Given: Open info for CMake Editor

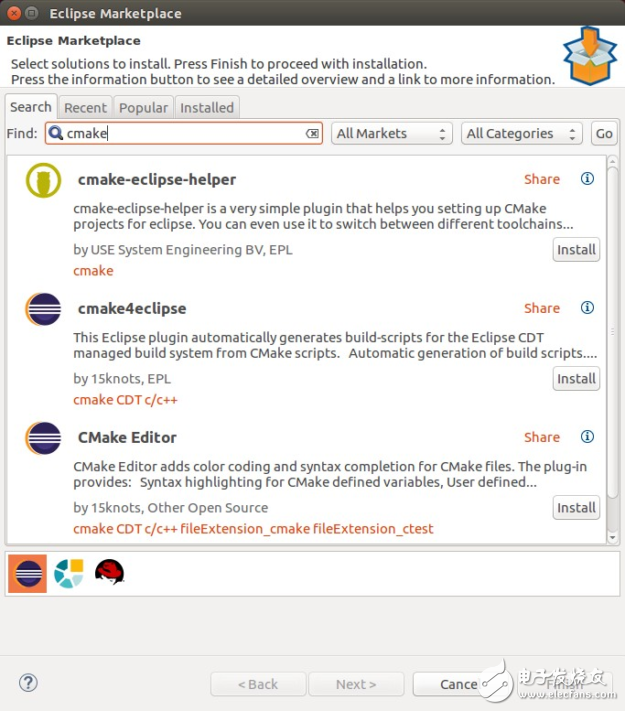Looking at the screenshot, I should [587, 437].
